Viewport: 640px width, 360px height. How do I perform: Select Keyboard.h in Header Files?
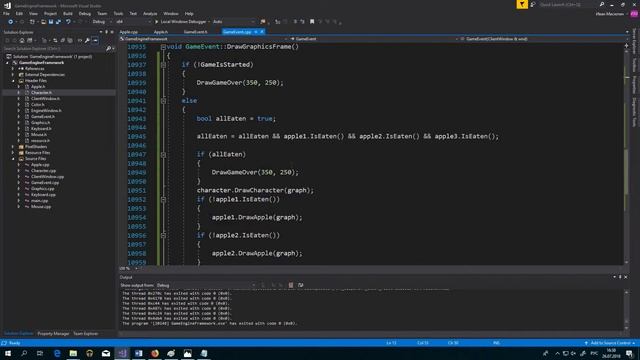point(41,129)
